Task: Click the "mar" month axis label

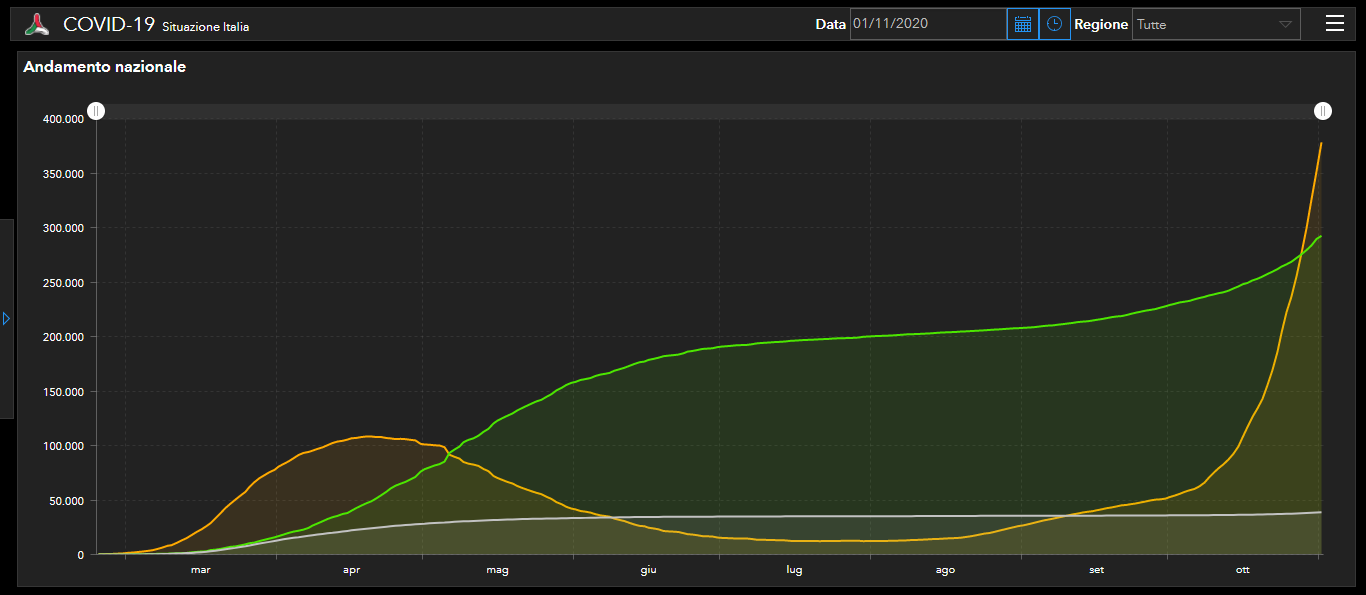Action: [200, 570]
